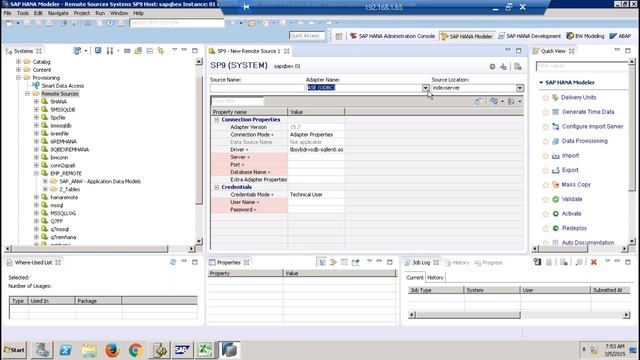Open the Help menu
This screenshot has height=360, width=640.
coord(138,13)
